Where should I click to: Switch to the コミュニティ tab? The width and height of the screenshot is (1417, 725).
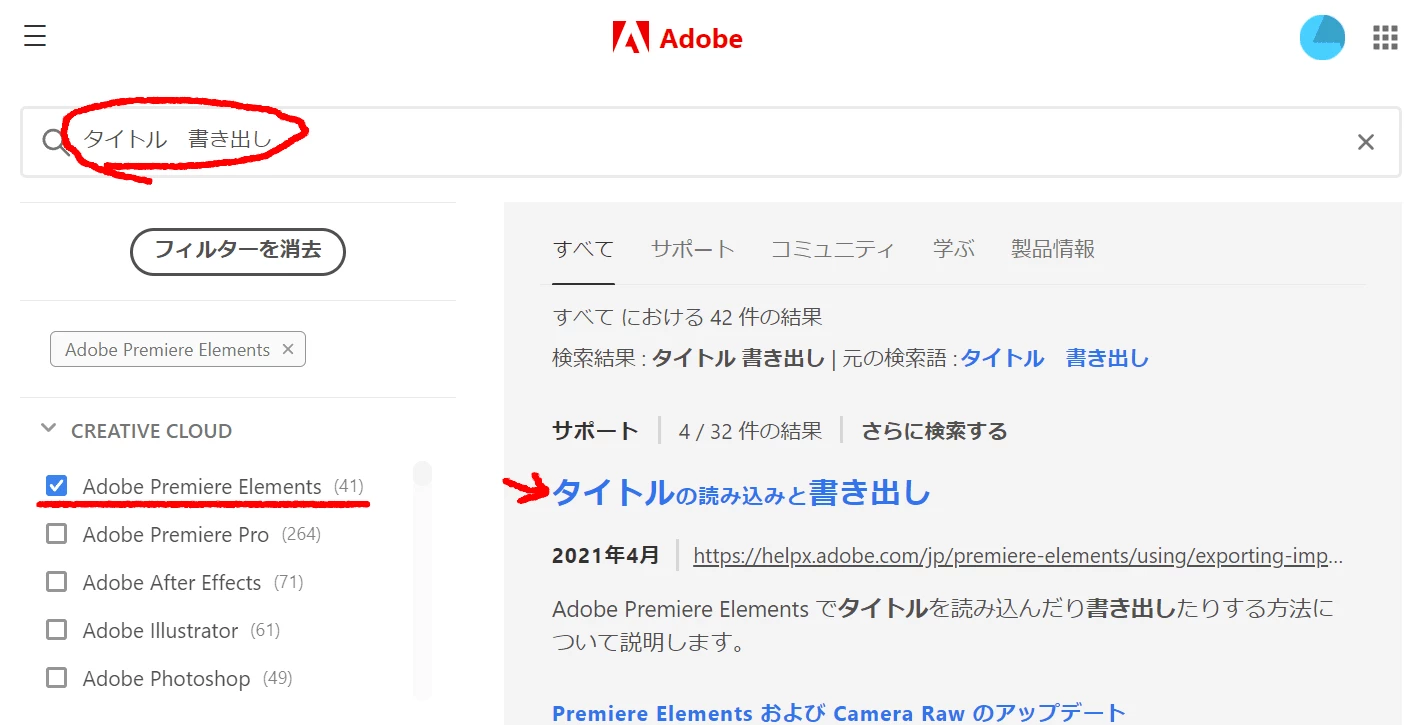click(832, 249)
